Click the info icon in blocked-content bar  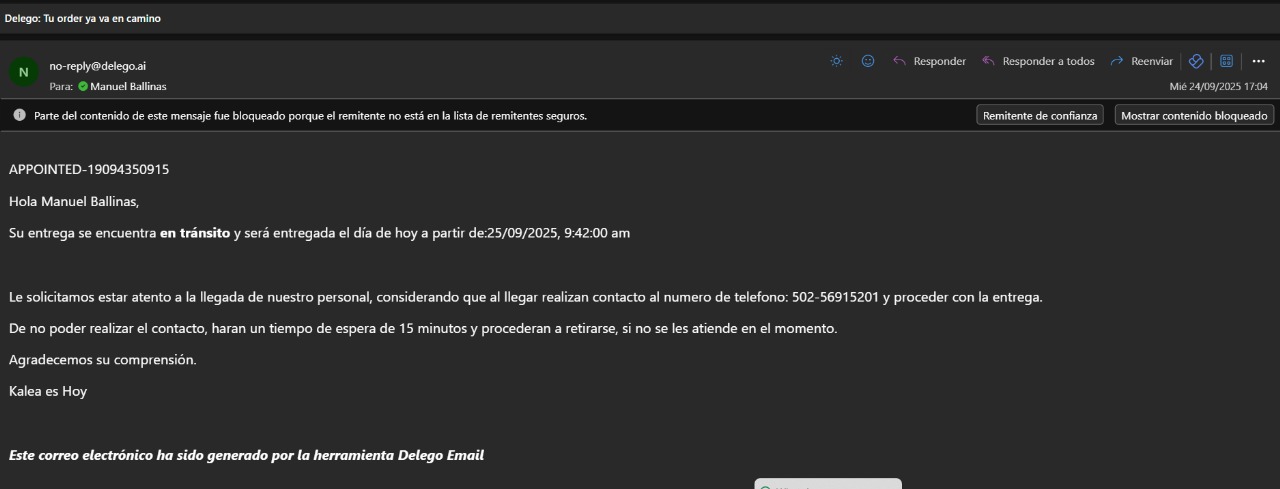tap(19, 116)
